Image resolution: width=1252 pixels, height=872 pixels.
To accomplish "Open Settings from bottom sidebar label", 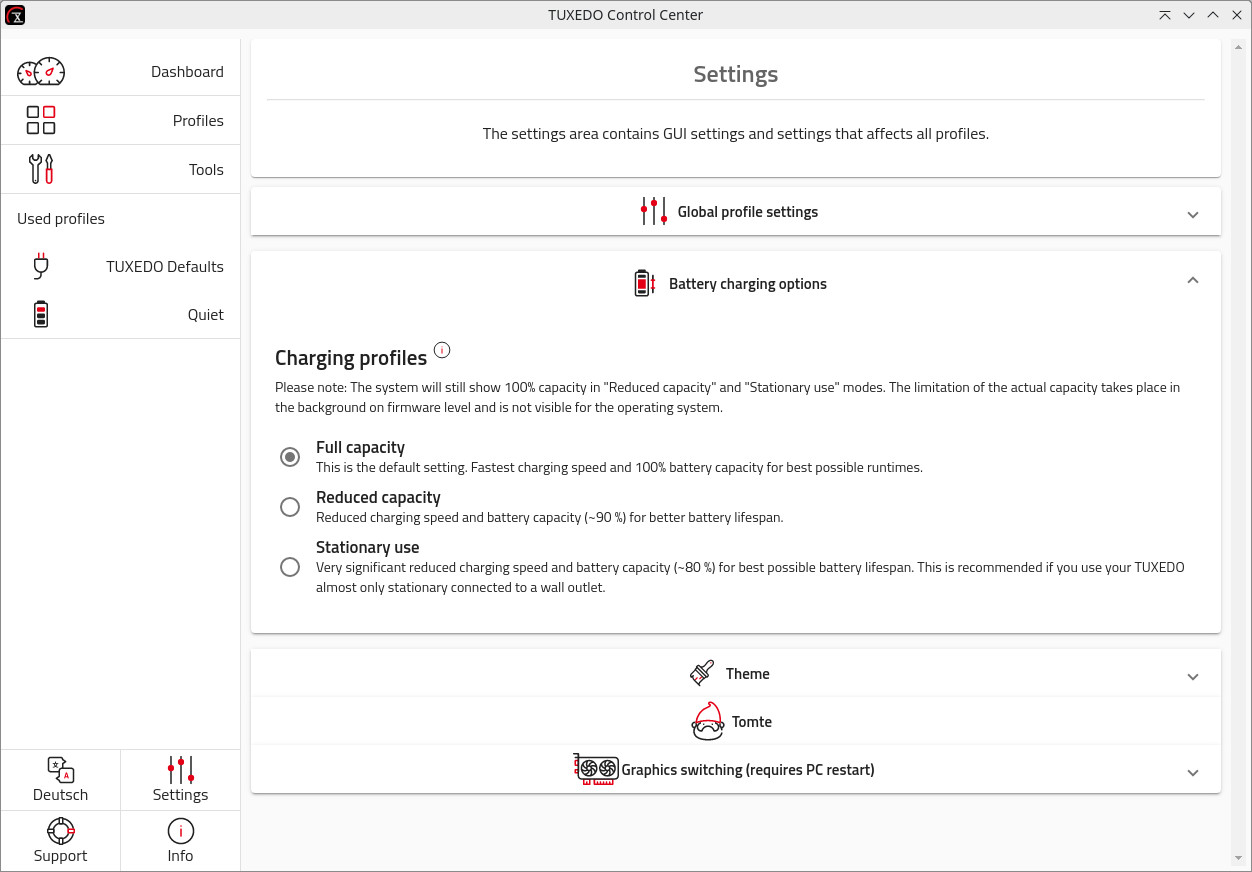I will [180, 795].
